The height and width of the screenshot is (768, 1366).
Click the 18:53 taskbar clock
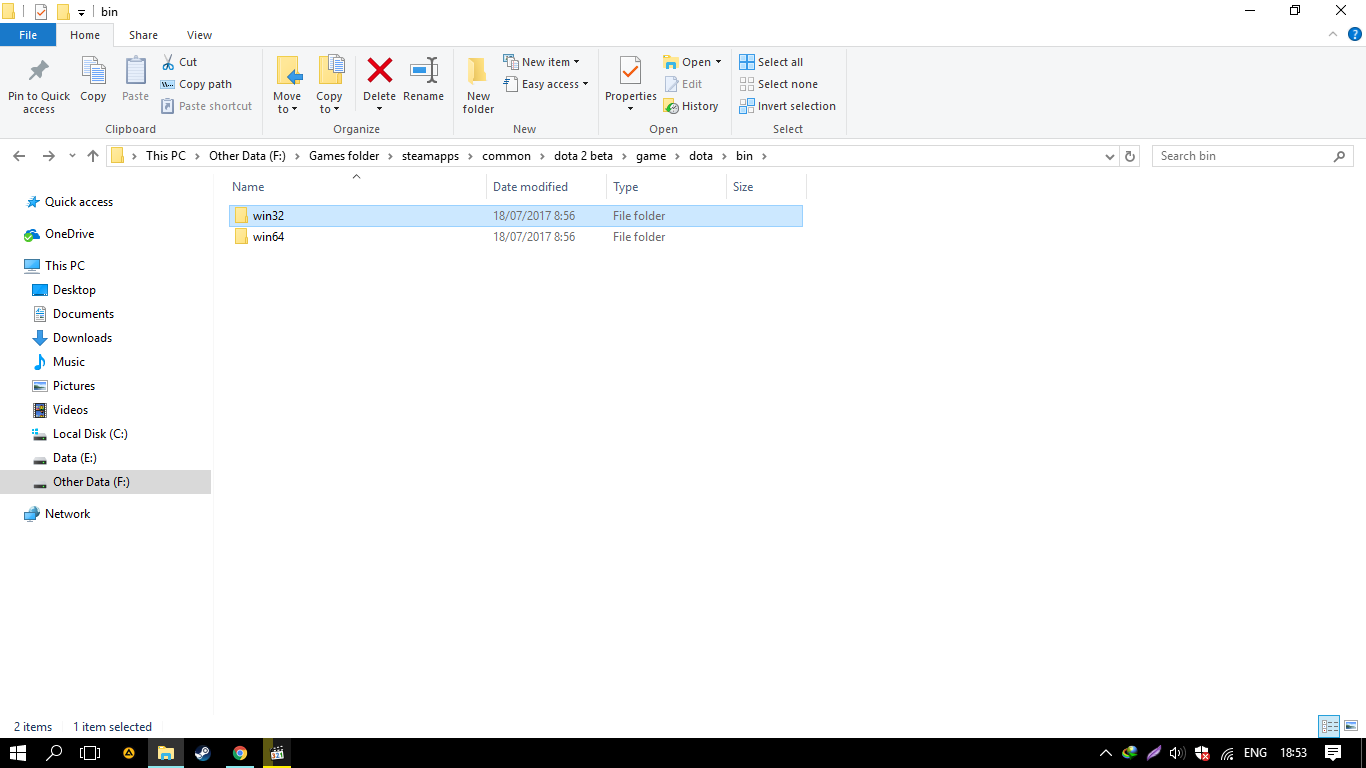1294,753
